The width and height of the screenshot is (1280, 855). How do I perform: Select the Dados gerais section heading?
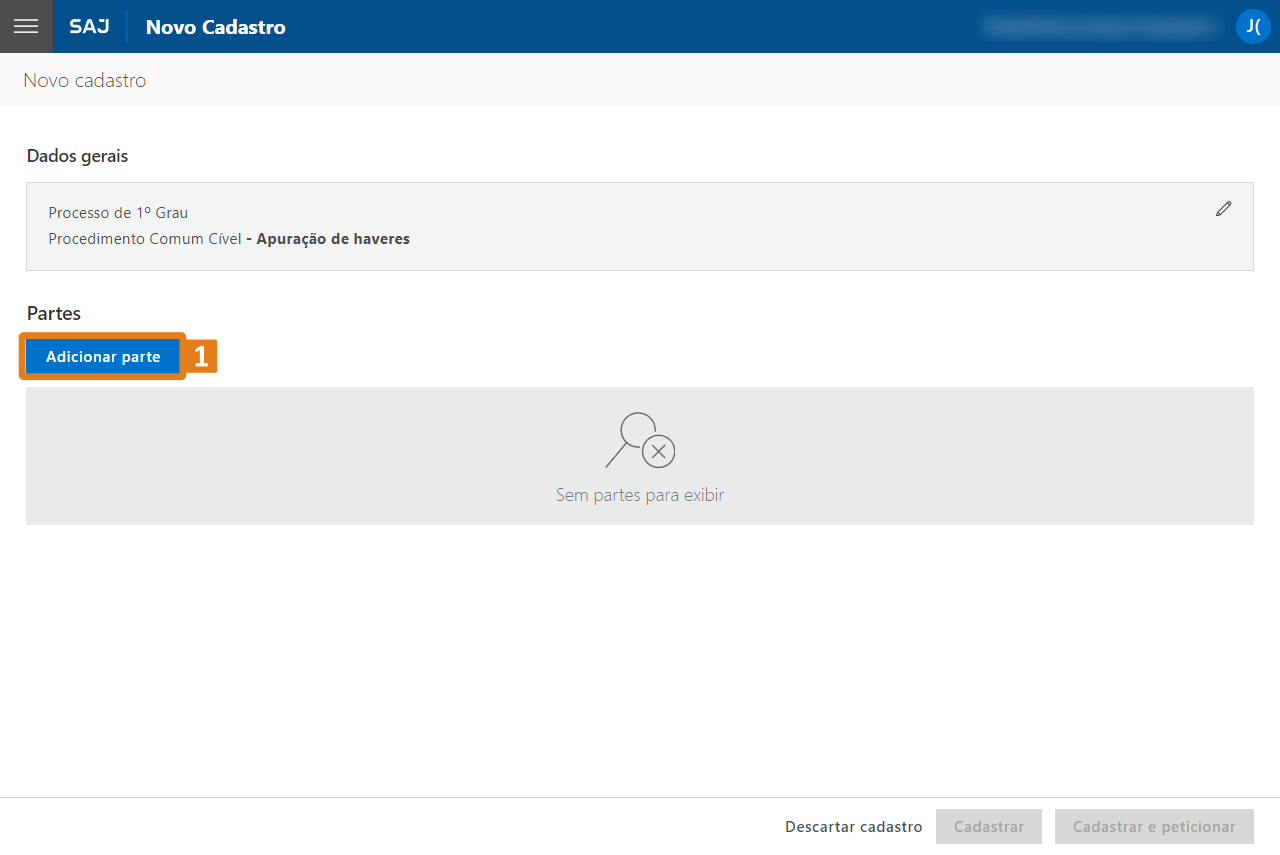tap(77, 156)
